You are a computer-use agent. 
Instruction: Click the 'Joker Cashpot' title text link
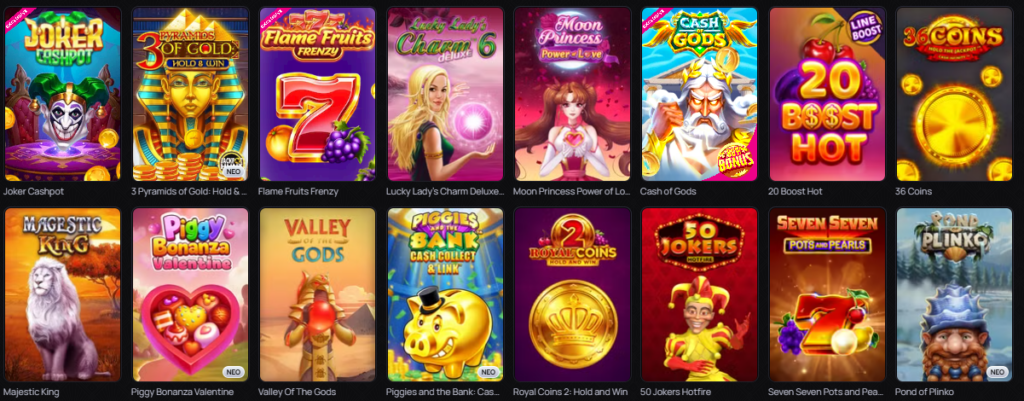pos(33,191)
